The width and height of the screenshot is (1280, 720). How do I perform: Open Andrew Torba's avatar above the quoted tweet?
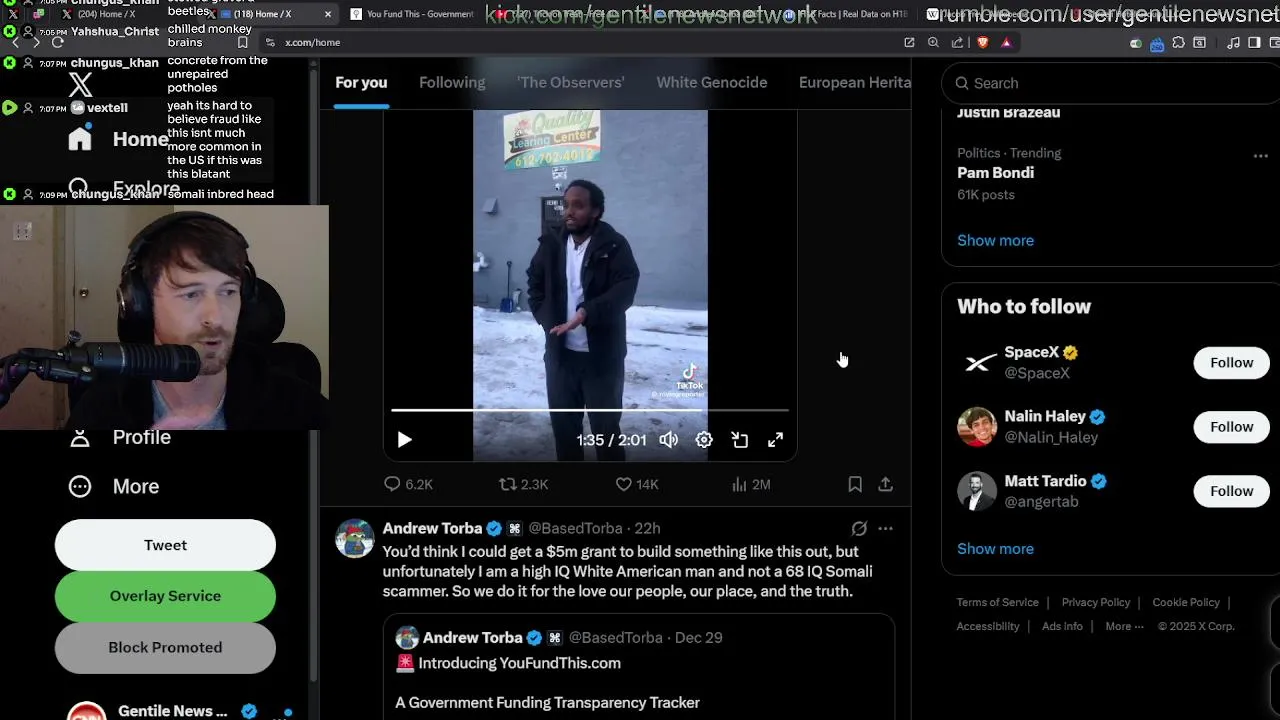click(x=354, y=538)
